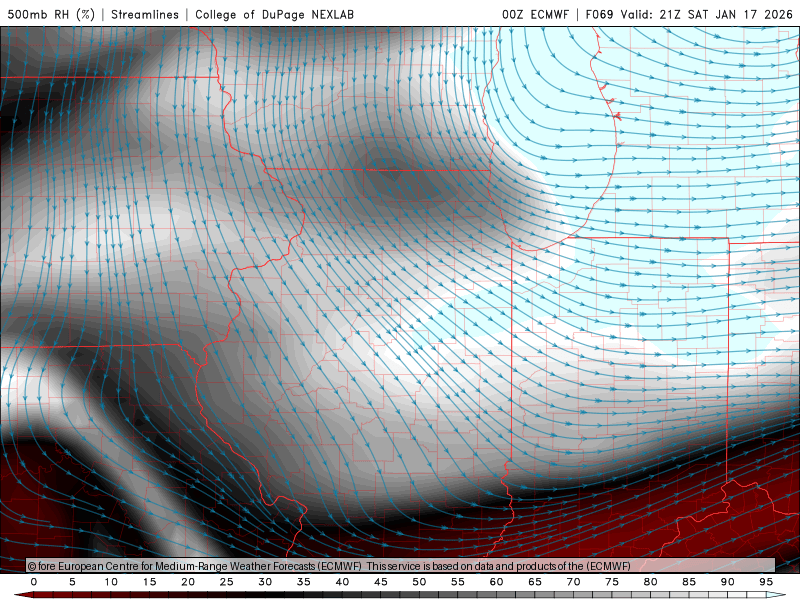The width and height of the screenshot is (800, 600).
Task: Click the '25' humidity scale value
Action: click(x=227, y=582)
